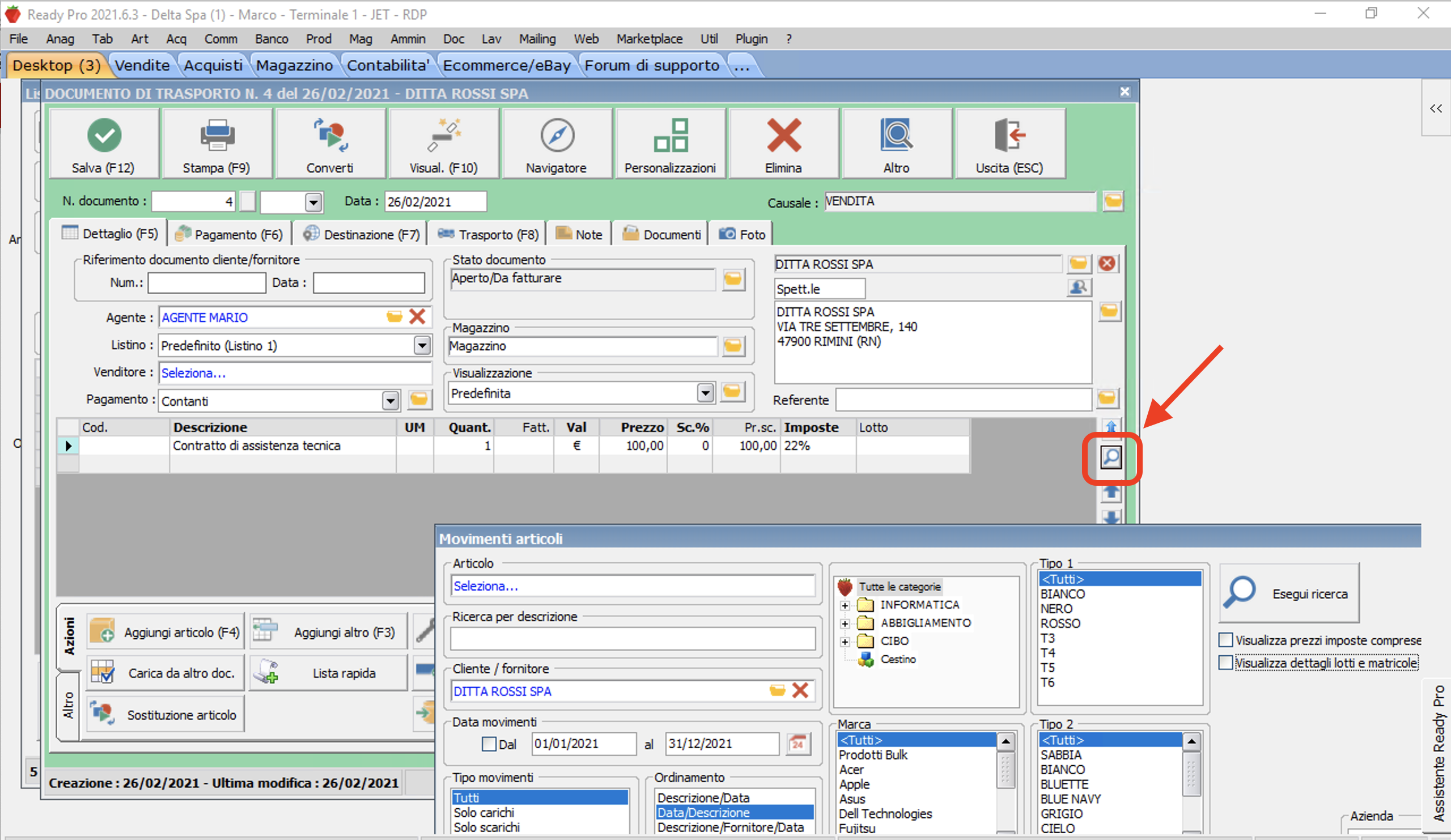Screen dimensions: 1451x840
Task: Click the blue up arrow below the magnifier
Action: (x=1111, y=493)
